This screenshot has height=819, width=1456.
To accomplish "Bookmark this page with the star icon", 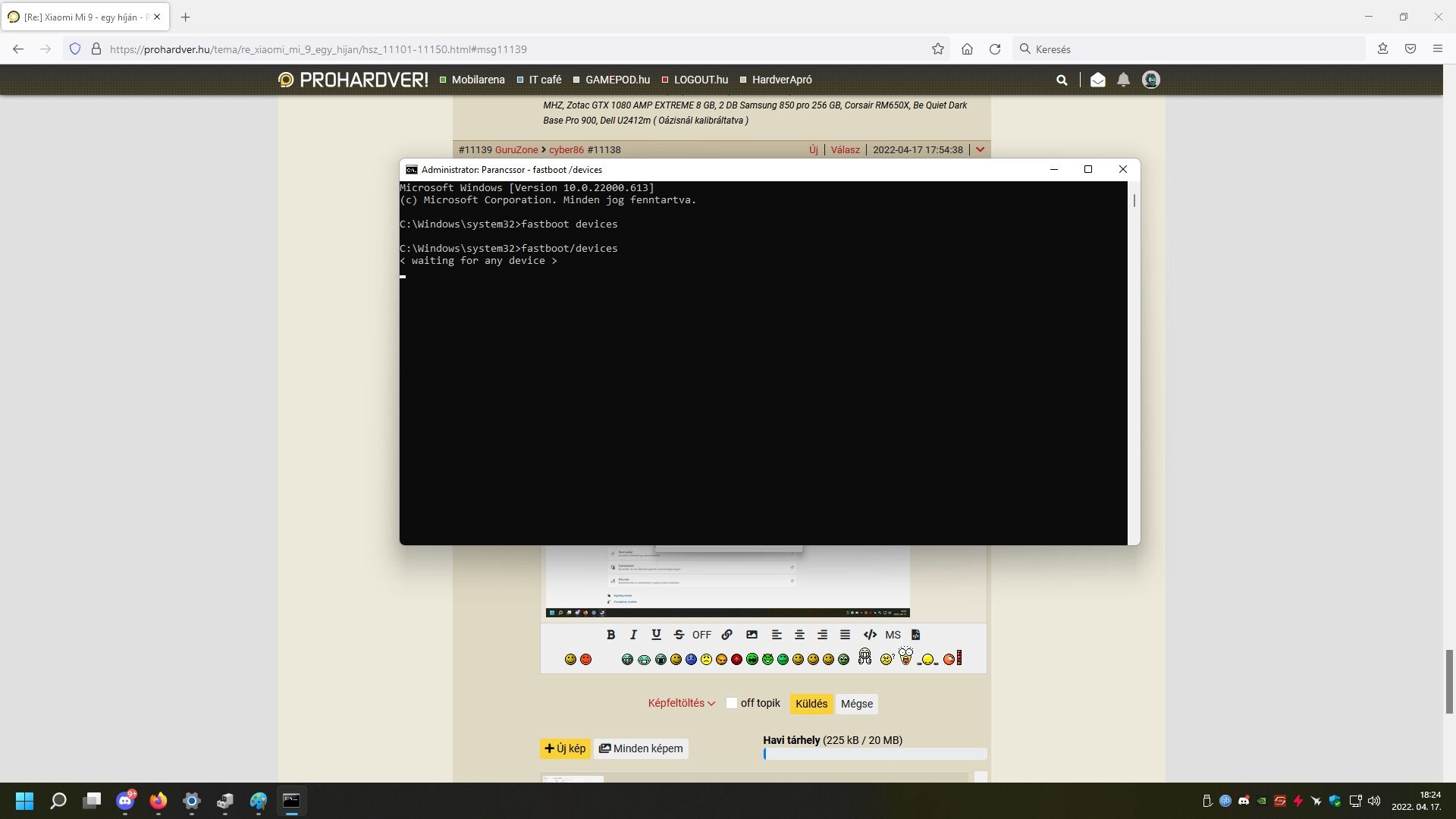I will 937,49.
